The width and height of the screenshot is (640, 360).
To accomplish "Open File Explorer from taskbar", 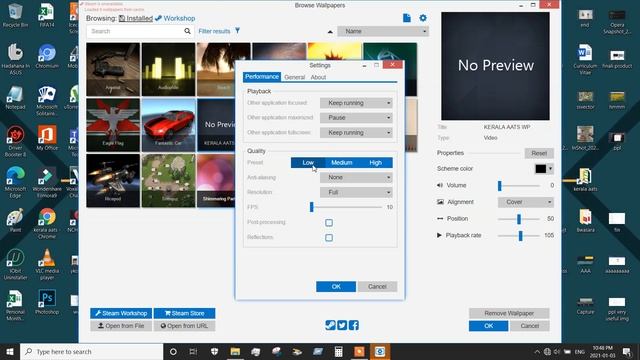I will click(235, 351).
